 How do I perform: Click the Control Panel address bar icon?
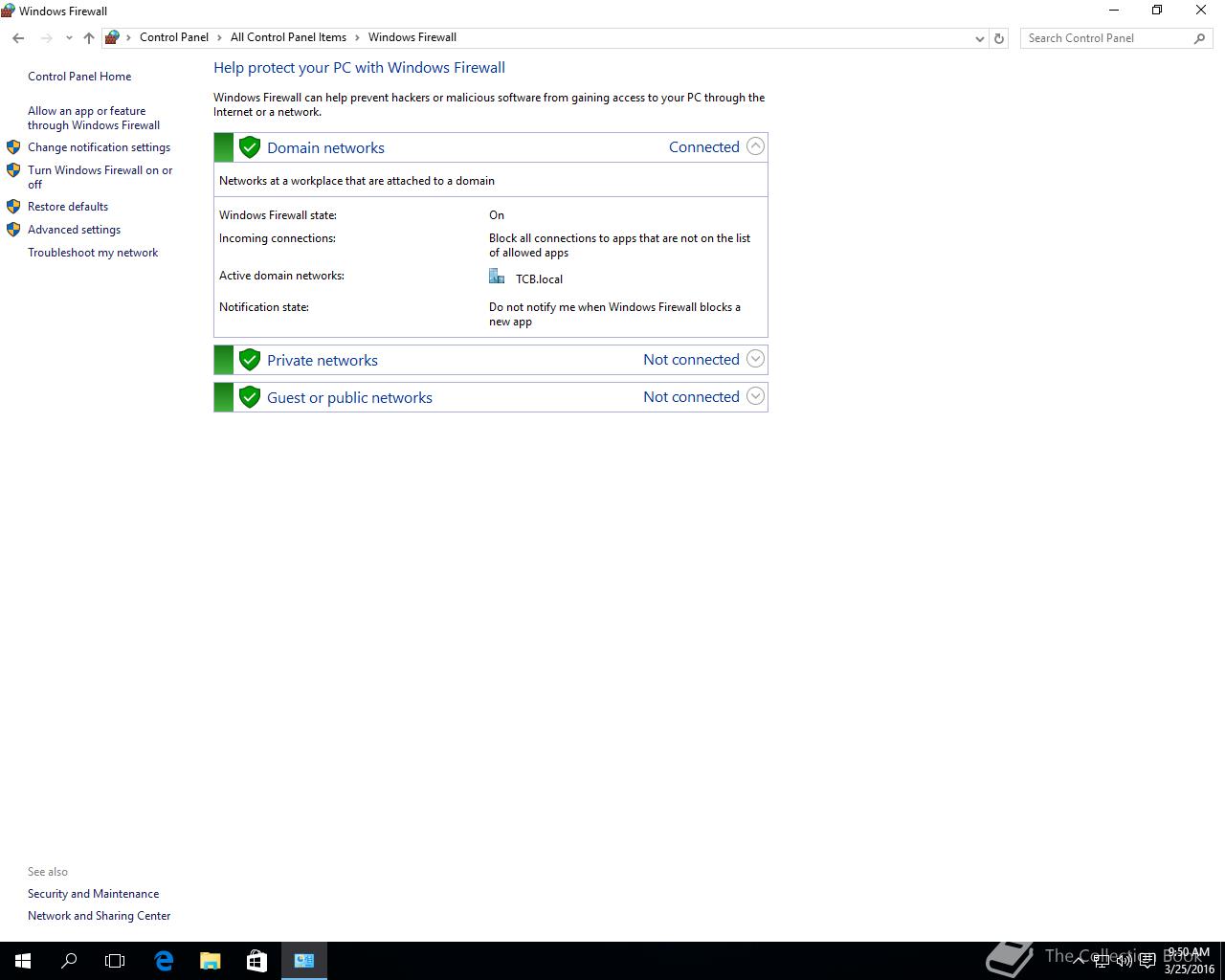point(113,37)
